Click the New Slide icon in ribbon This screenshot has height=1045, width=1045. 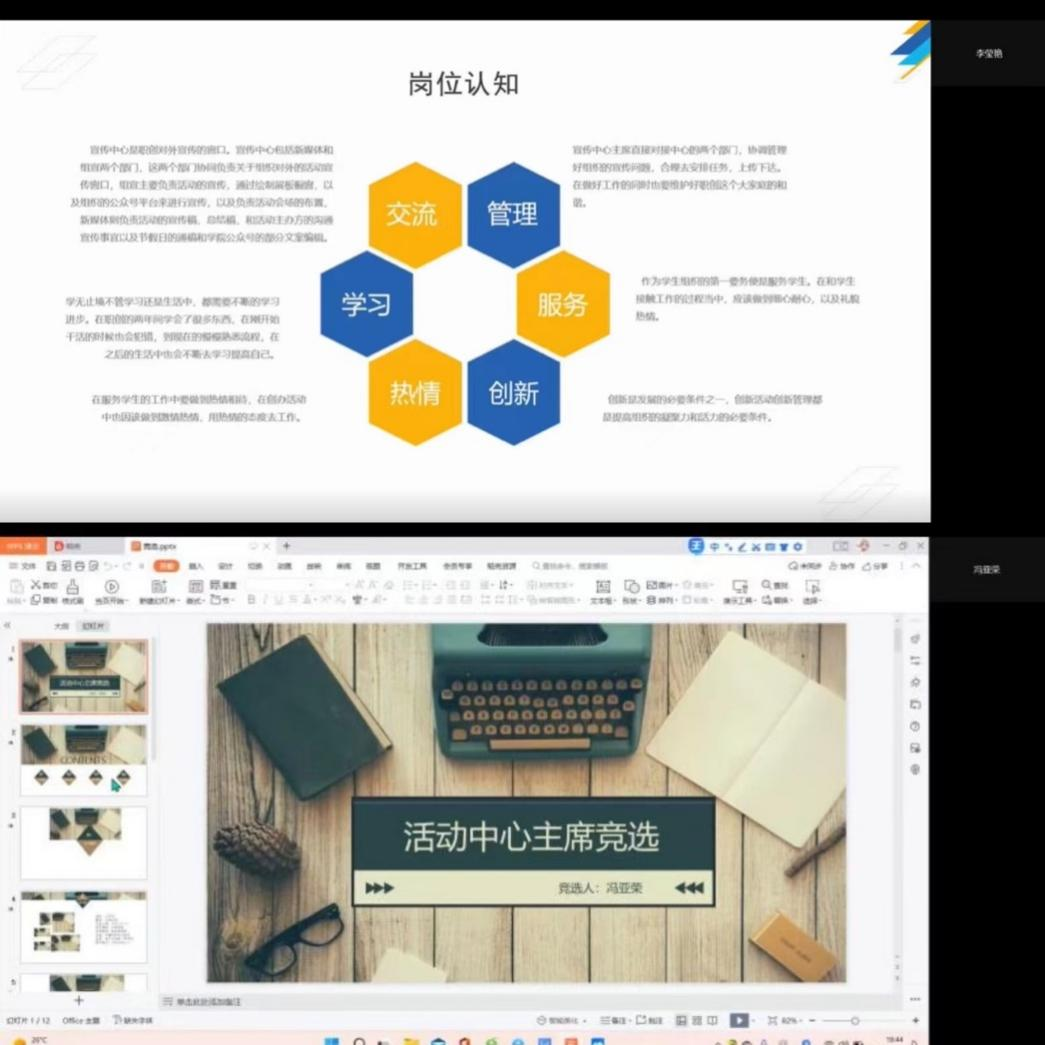158,588
